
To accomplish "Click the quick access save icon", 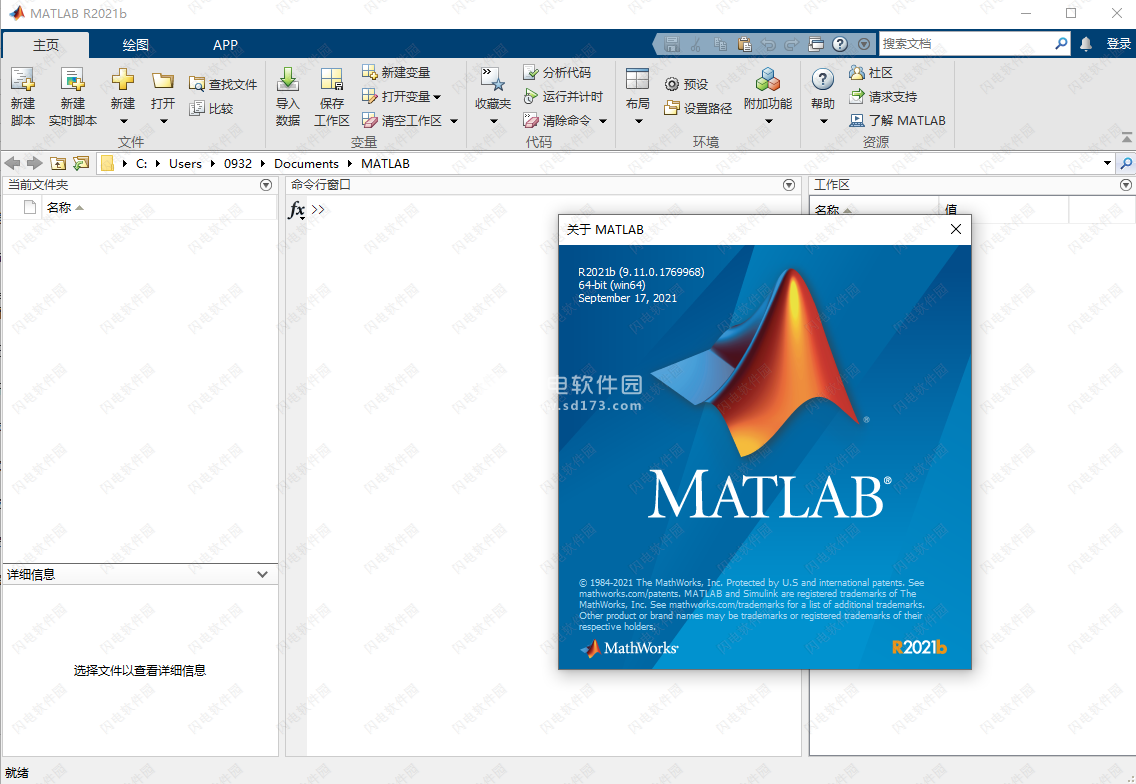I will click(x=672, y=44).
